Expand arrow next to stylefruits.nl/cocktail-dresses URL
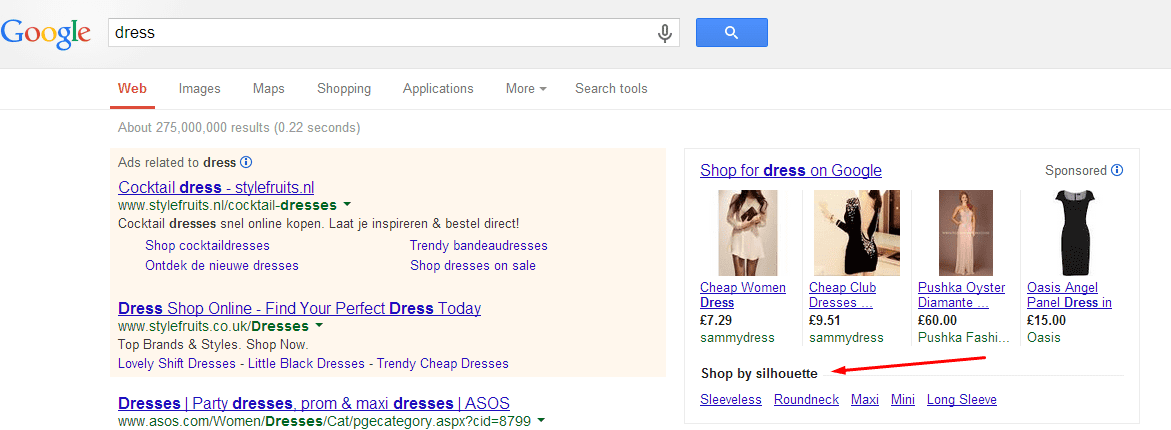The image size is (1171, 430). tap(347, 204)
